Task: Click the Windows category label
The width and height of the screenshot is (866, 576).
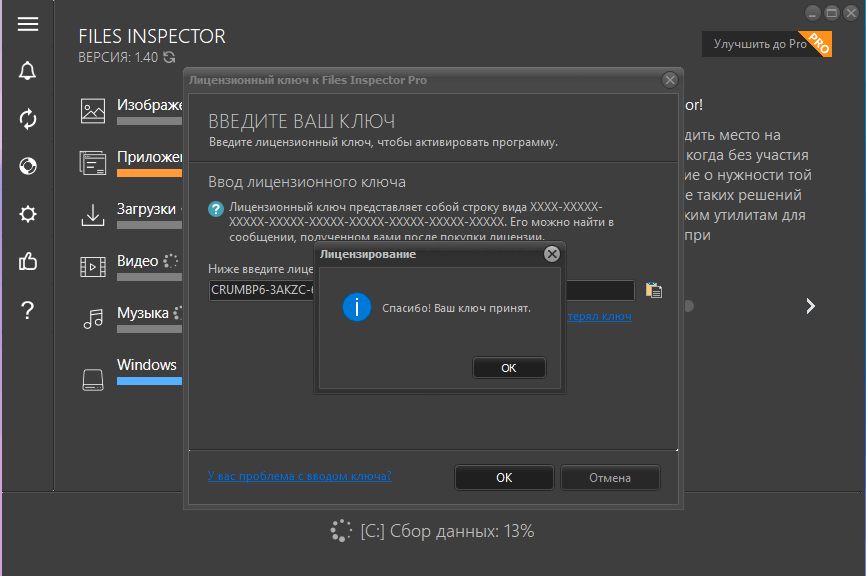Action: (x=147, y=364)
